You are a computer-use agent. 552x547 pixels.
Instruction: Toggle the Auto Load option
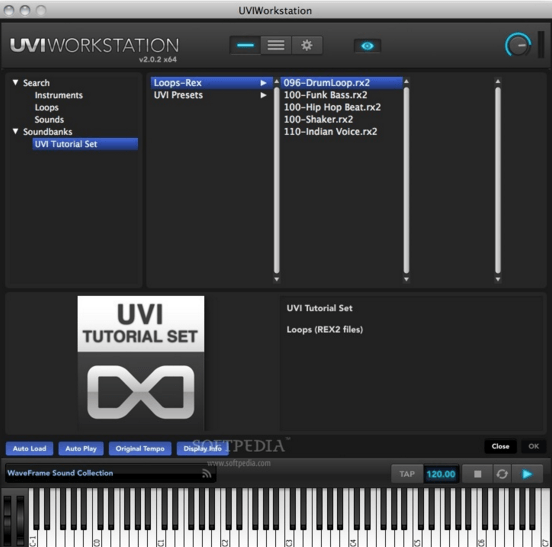(30, 448)
